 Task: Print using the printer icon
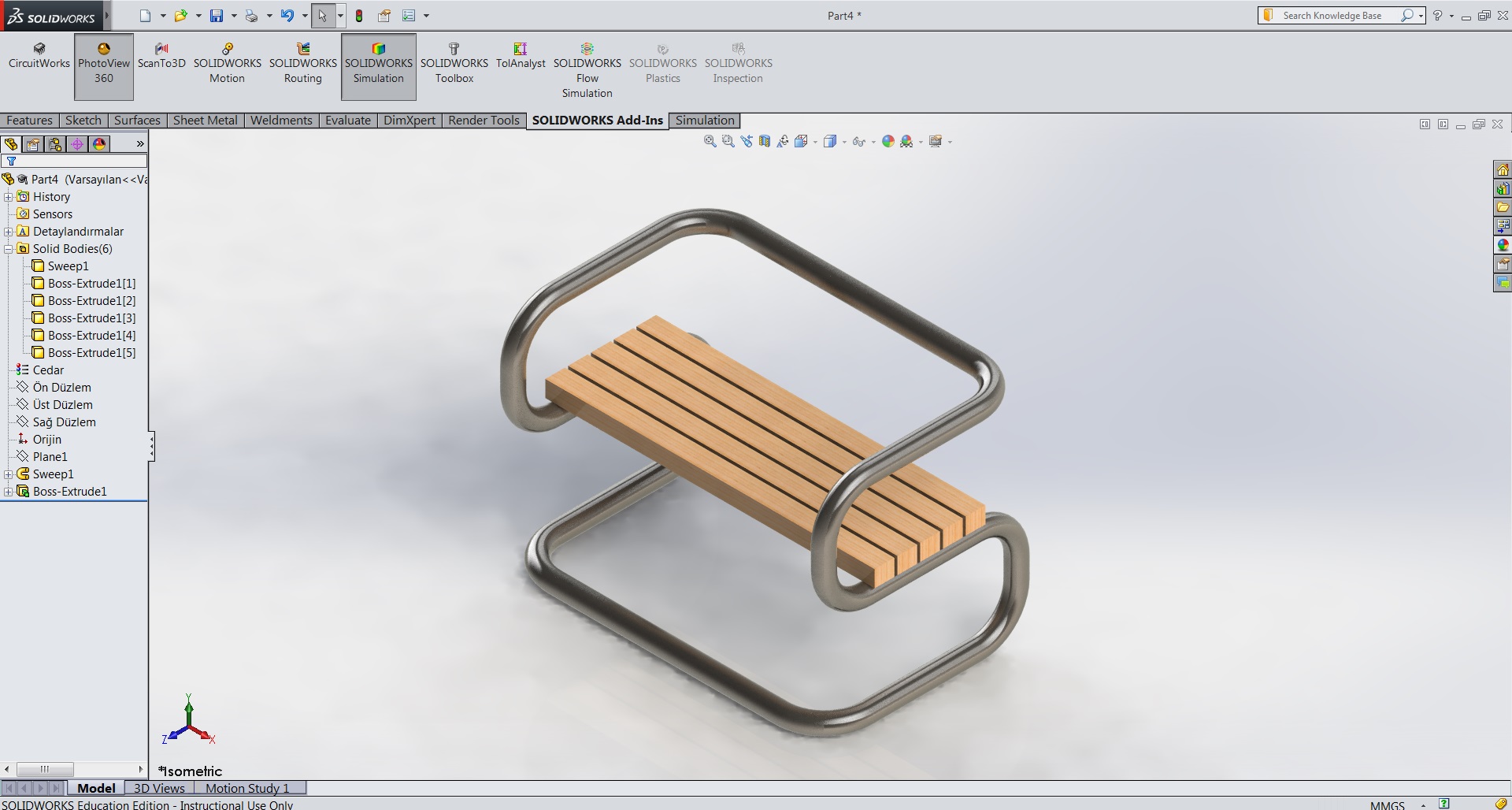click(252, 16)
